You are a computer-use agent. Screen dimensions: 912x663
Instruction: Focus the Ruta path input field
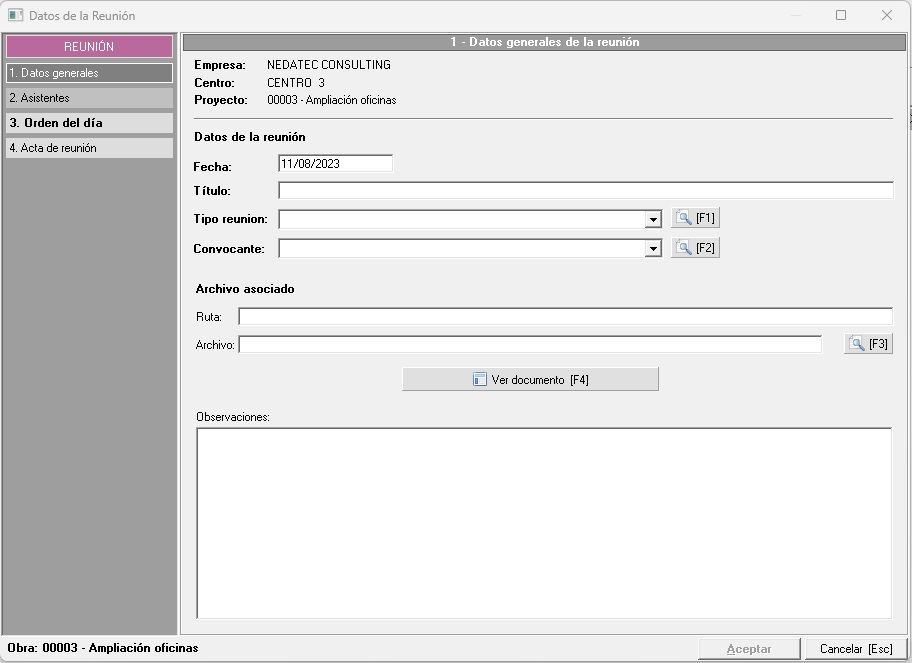click(x=564, y=317)
